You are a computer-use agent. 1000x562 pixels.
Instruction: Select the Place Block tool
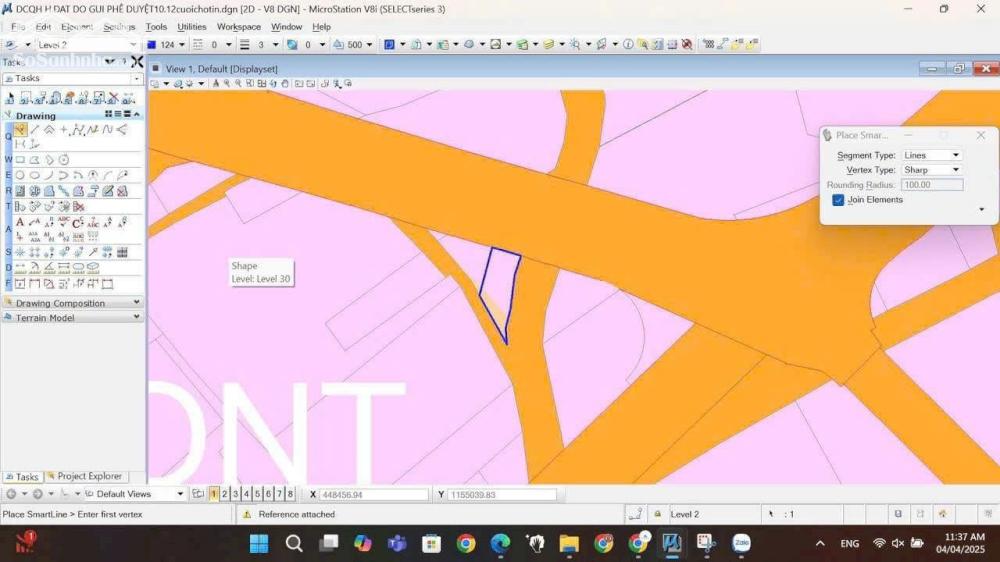pos(20,160)
